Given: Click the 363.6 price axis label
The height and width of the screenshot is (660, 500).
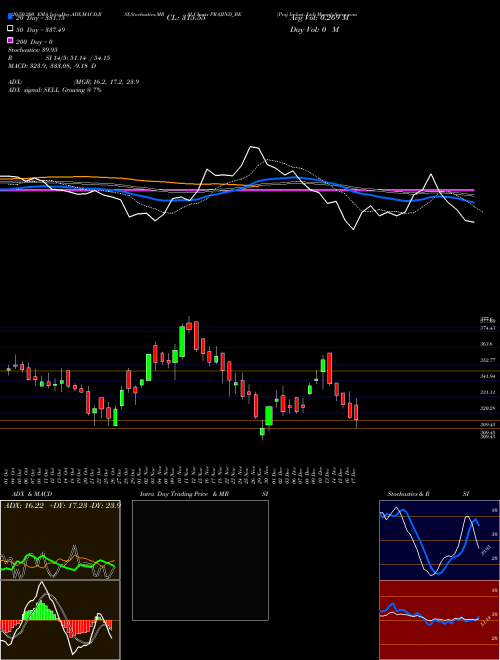Looking at the screenshot, I should (x=488, y=344).
